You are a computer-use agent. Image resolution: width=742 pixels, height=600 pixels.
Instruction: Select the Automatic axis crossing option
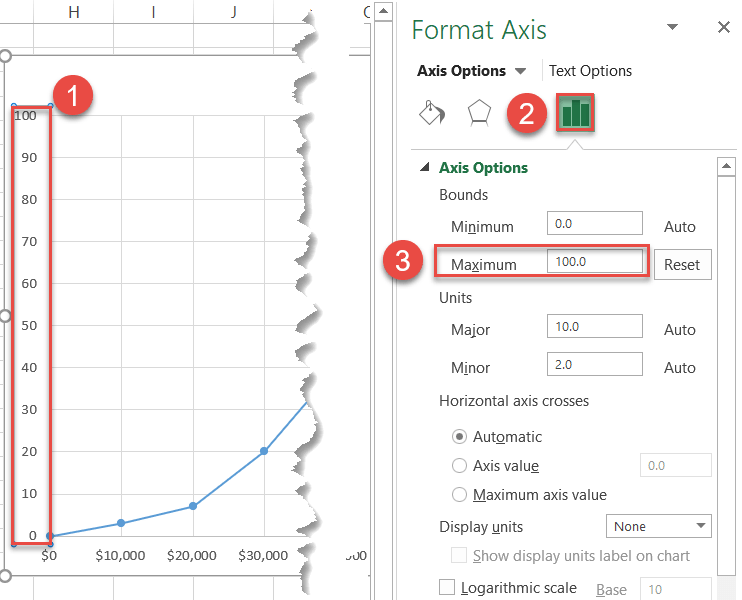click(459, 436)
